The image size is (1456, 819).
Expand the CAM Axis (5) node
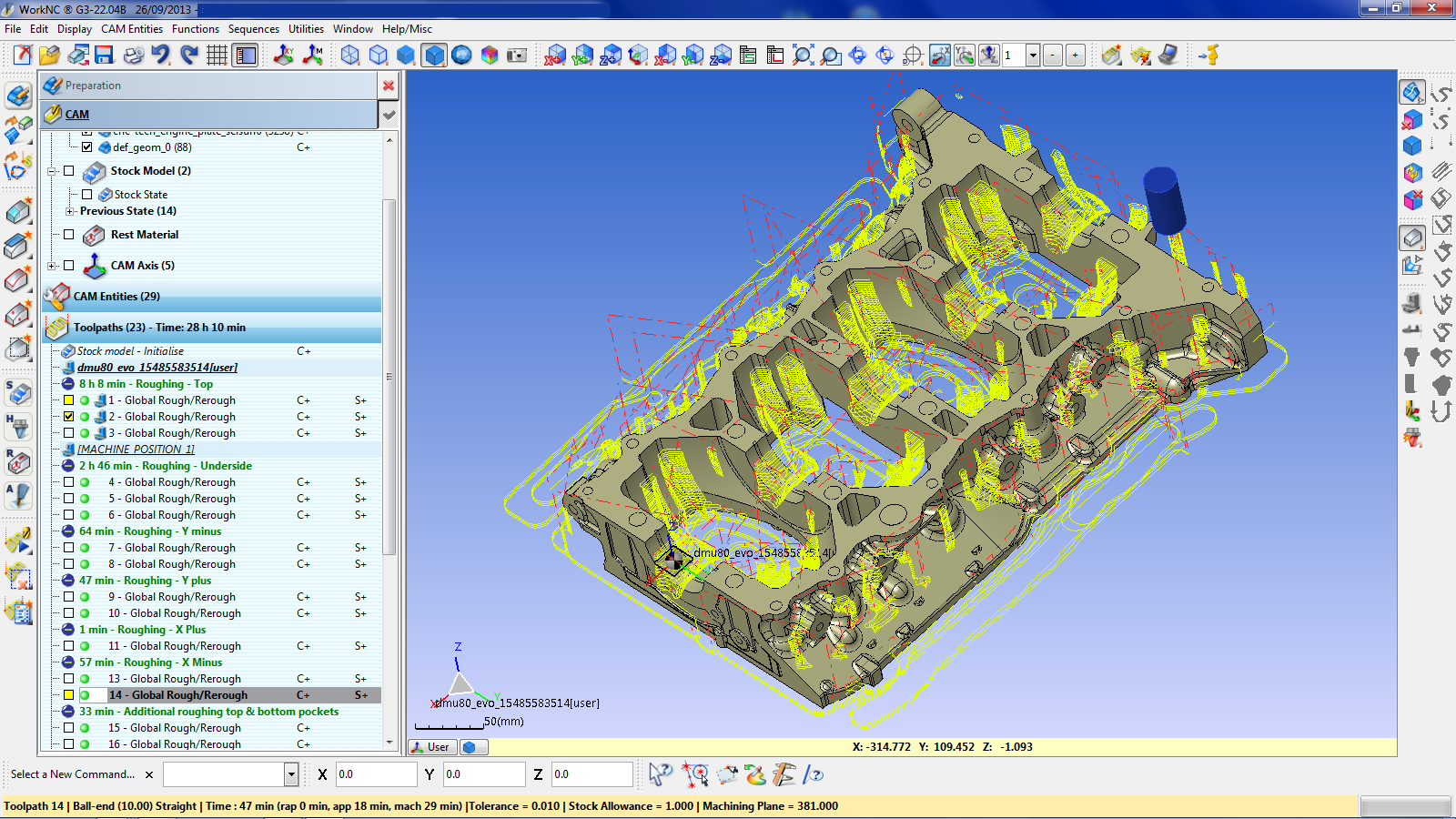tap(52, 266)
